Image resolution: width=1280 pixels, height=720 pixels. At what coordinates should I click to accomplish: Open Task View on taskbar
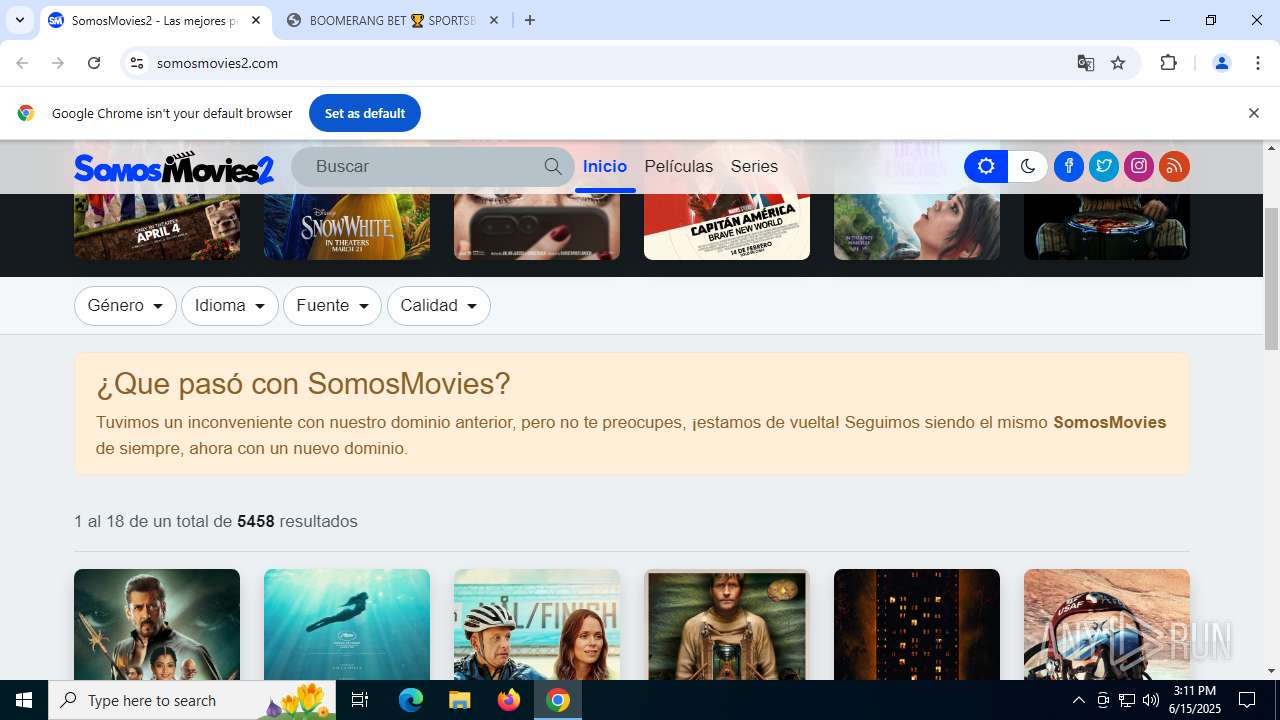tap(360, 700)
